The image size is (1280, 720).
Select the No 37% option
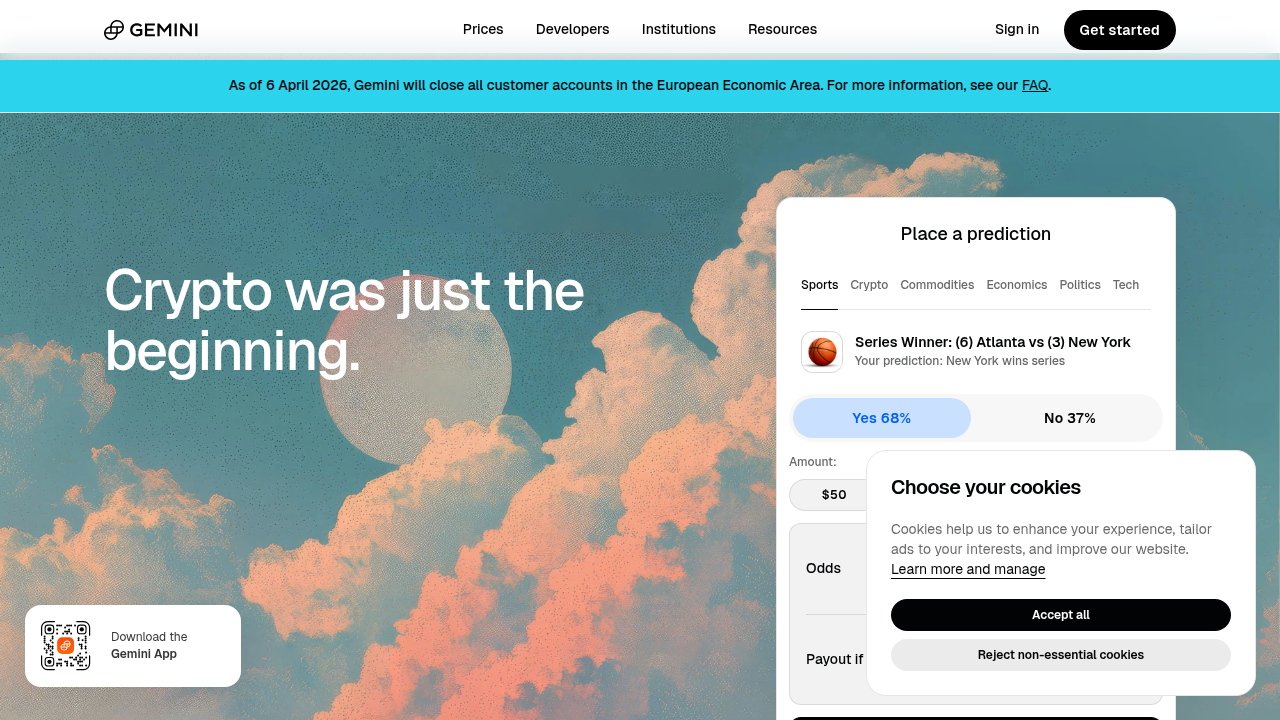click(1070, 418)
